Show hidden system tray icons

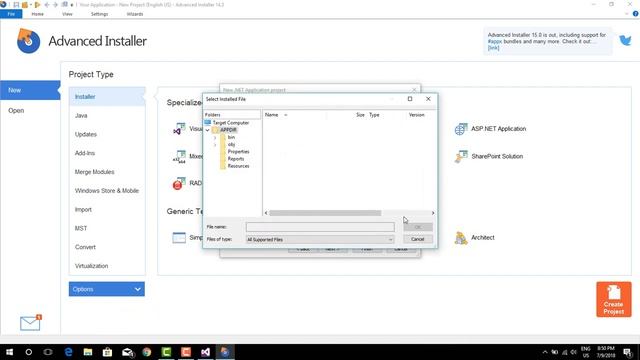[x=544, y=352]
